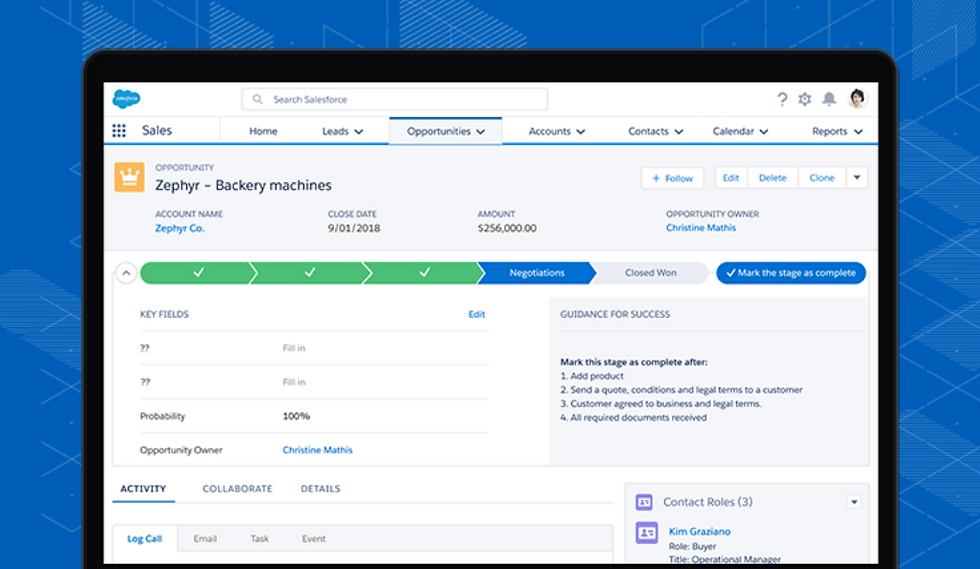The width and height of the screenshot is (980, 569).
Task: Open the Calendar tab
Action: coord(733,131)
